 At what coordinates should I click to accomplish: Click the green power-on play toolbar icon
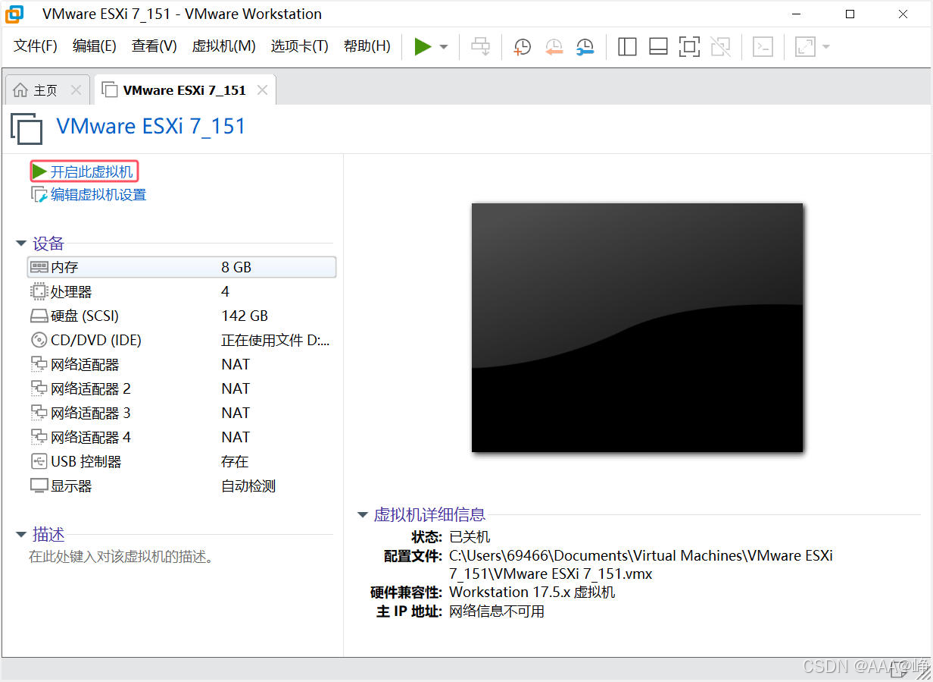(422, 46)
